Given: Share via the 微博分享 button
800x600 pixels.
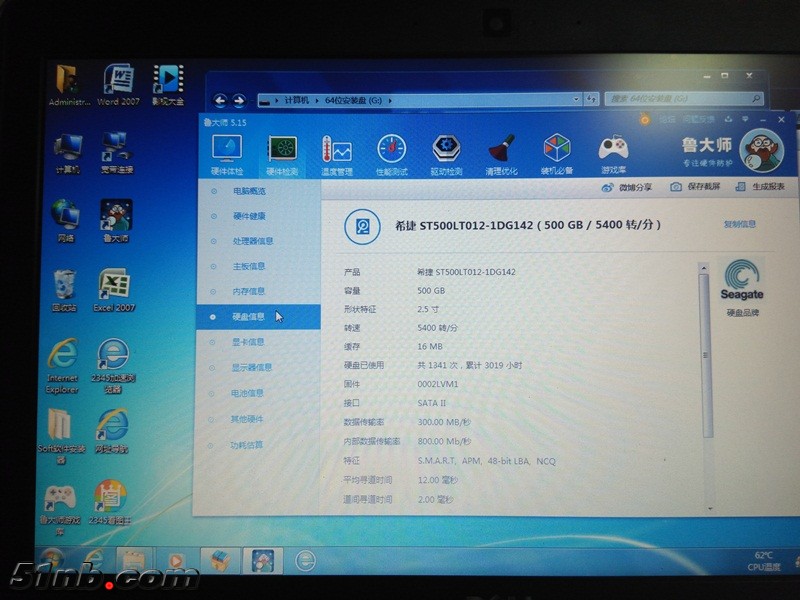Looking at the screenshot, I should 627,187.
